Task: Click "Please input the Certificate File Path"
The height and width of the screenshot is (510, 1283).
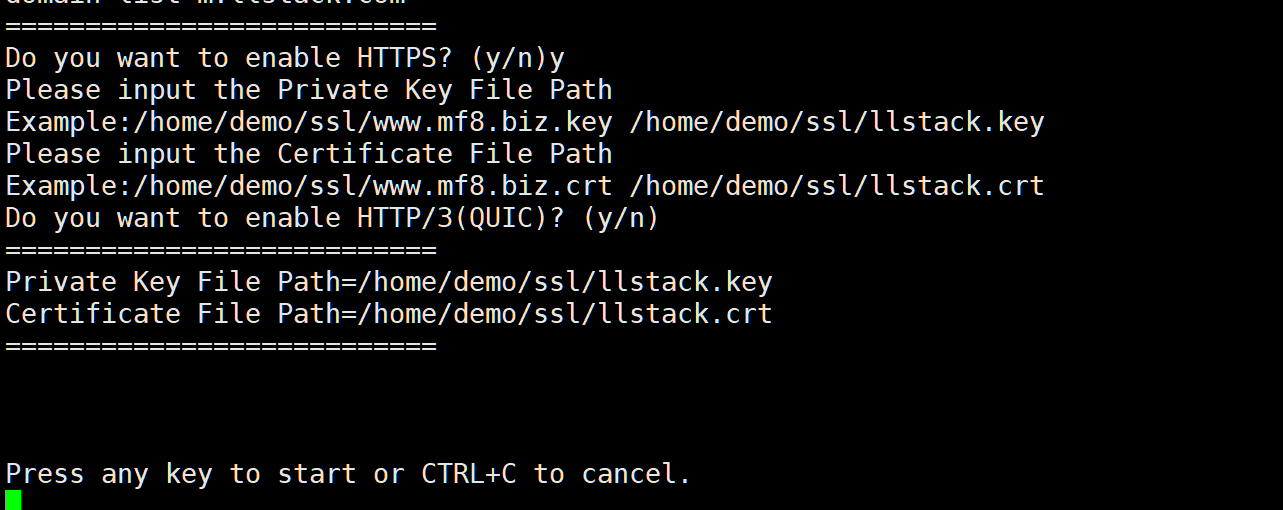Action: point(308,154)
